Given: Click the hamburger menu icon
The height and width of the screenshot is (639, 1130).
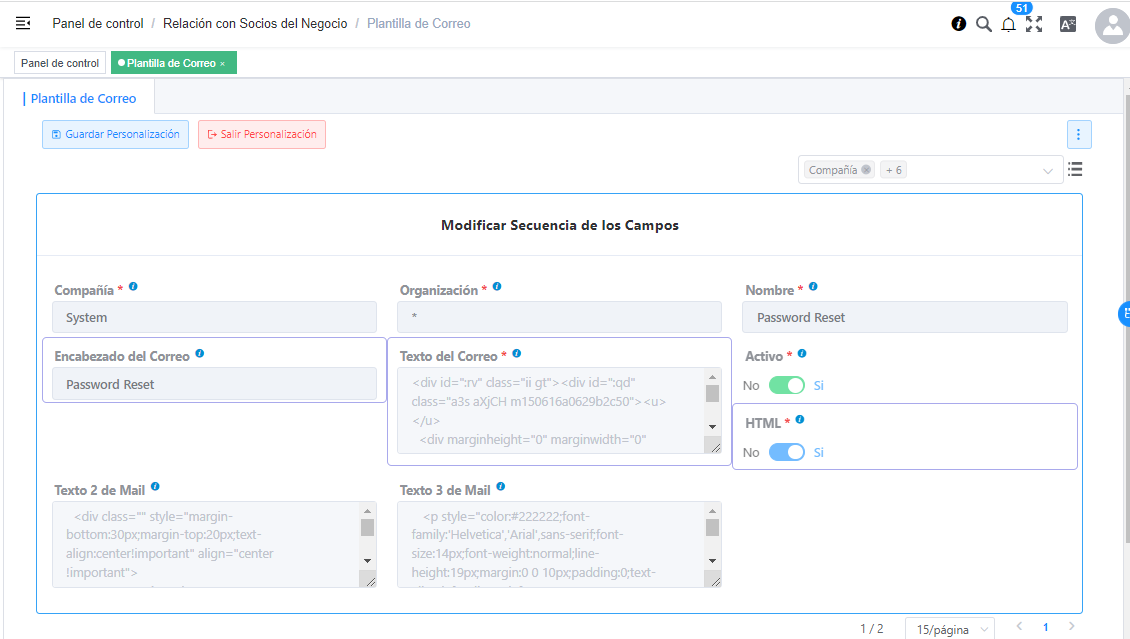Looking at the screenshot, I should point(23,23).
